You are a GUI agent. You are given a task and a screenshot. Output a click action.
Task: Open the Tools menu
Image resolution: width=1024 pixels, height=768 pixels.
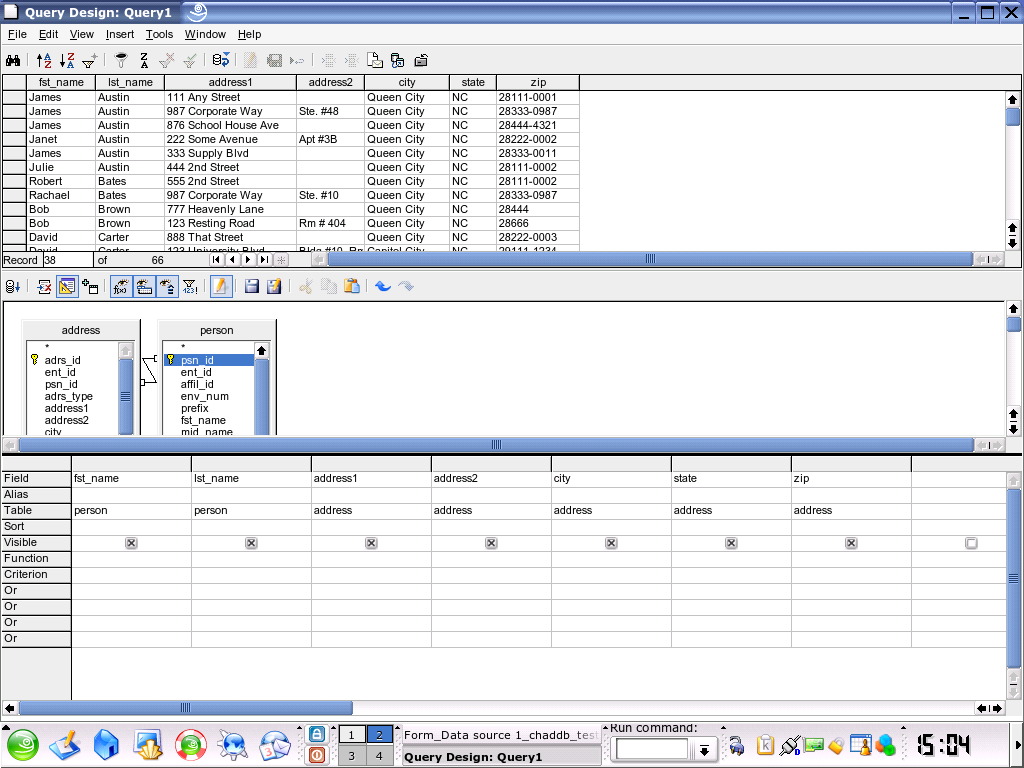(x=159, y=34)
